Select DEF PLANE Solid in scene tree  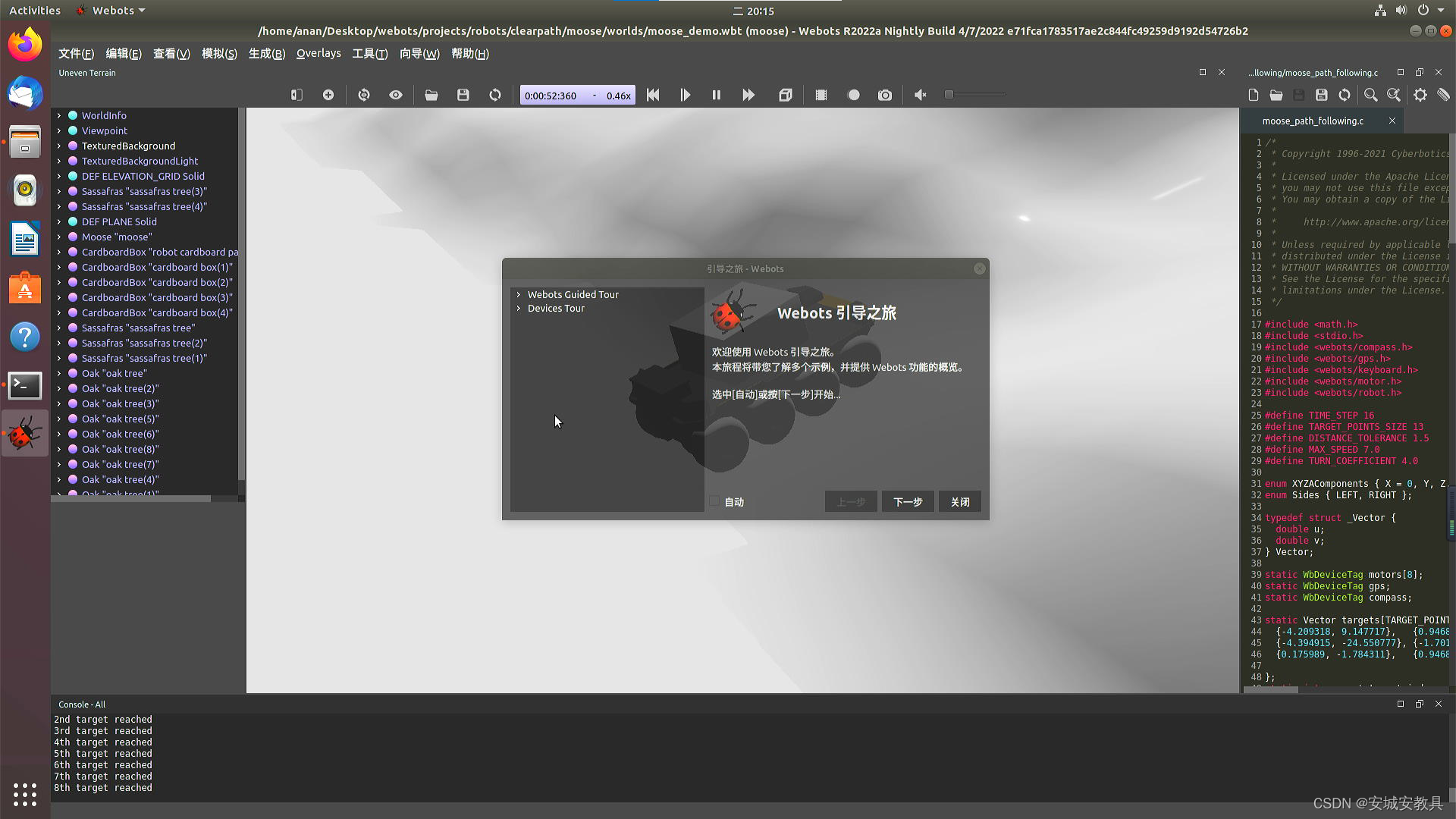pyautogui.click(x=119, y=221)
